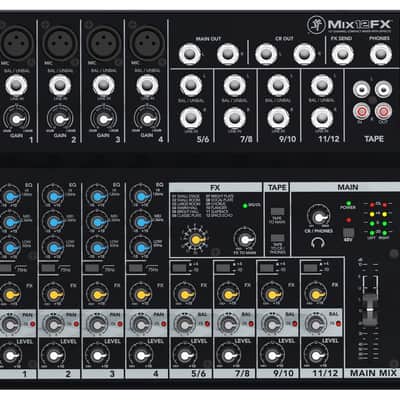Click the FX Send jack

[343, 54]
